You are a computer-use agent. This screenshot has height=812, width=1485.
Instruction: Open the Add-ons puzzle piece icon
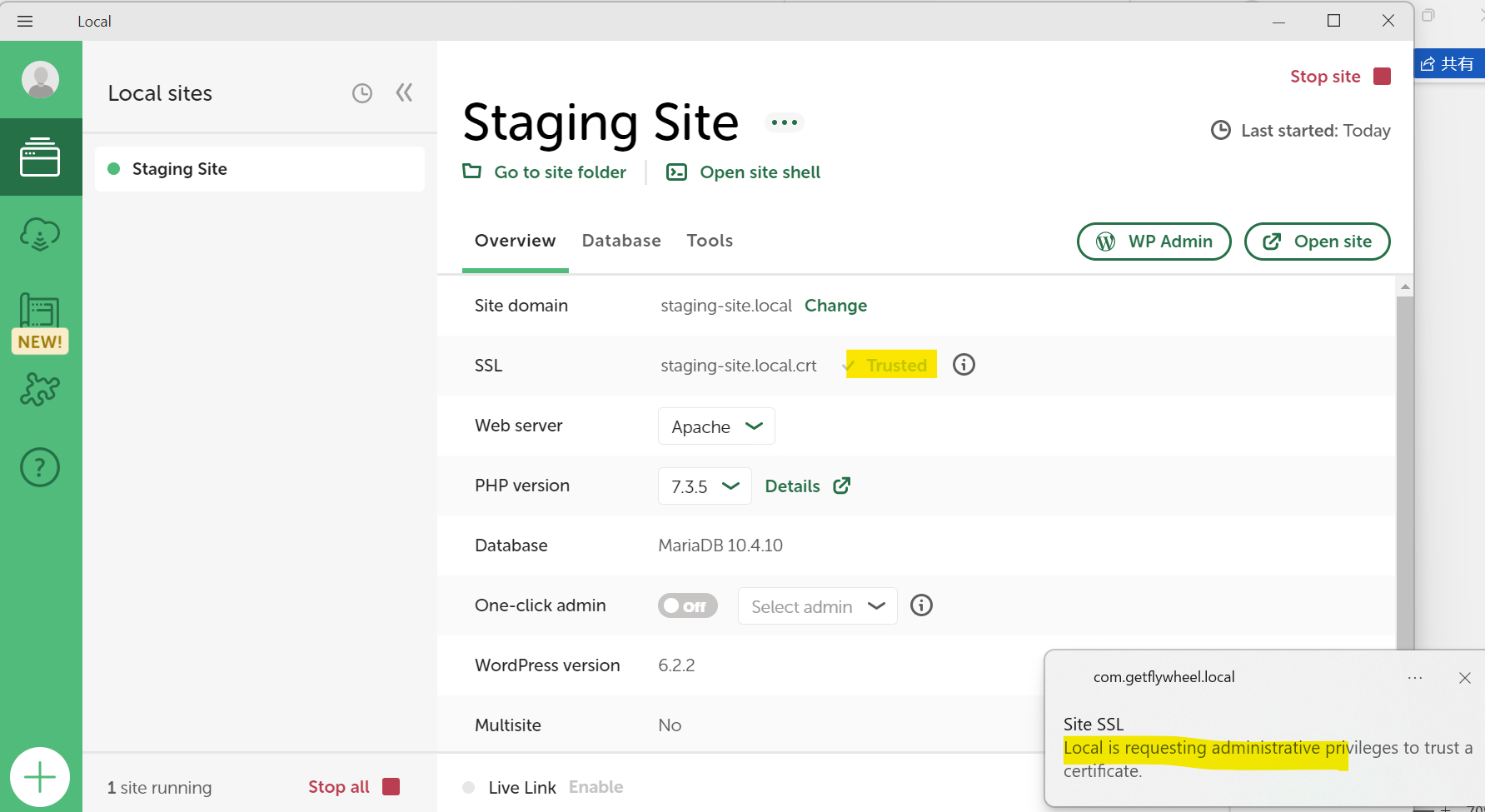[40, 389]
